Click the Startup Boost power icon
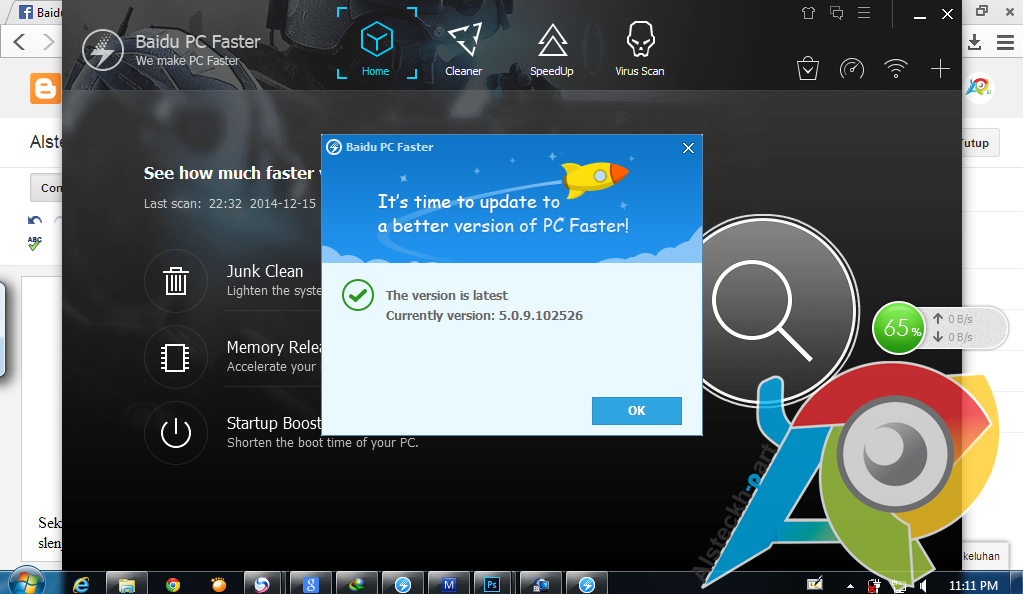Screen dimensions: 1023x594 tap(176, 433)
